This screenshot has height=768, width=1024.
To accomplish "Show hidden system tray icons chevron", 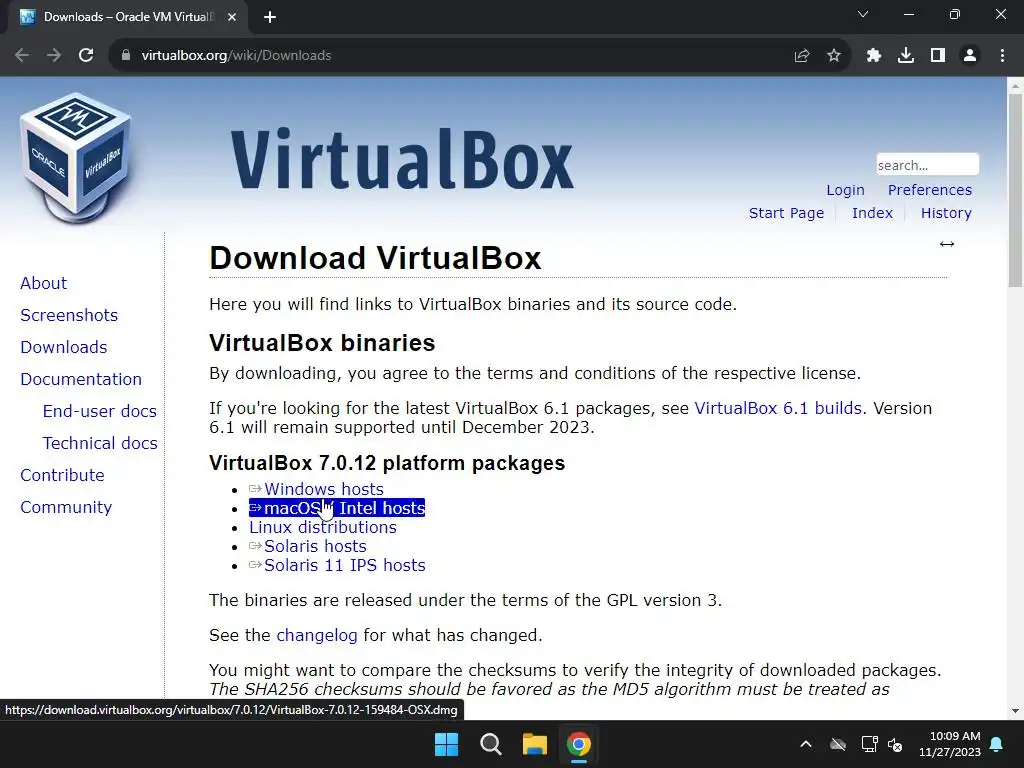I will coord(806,744).
